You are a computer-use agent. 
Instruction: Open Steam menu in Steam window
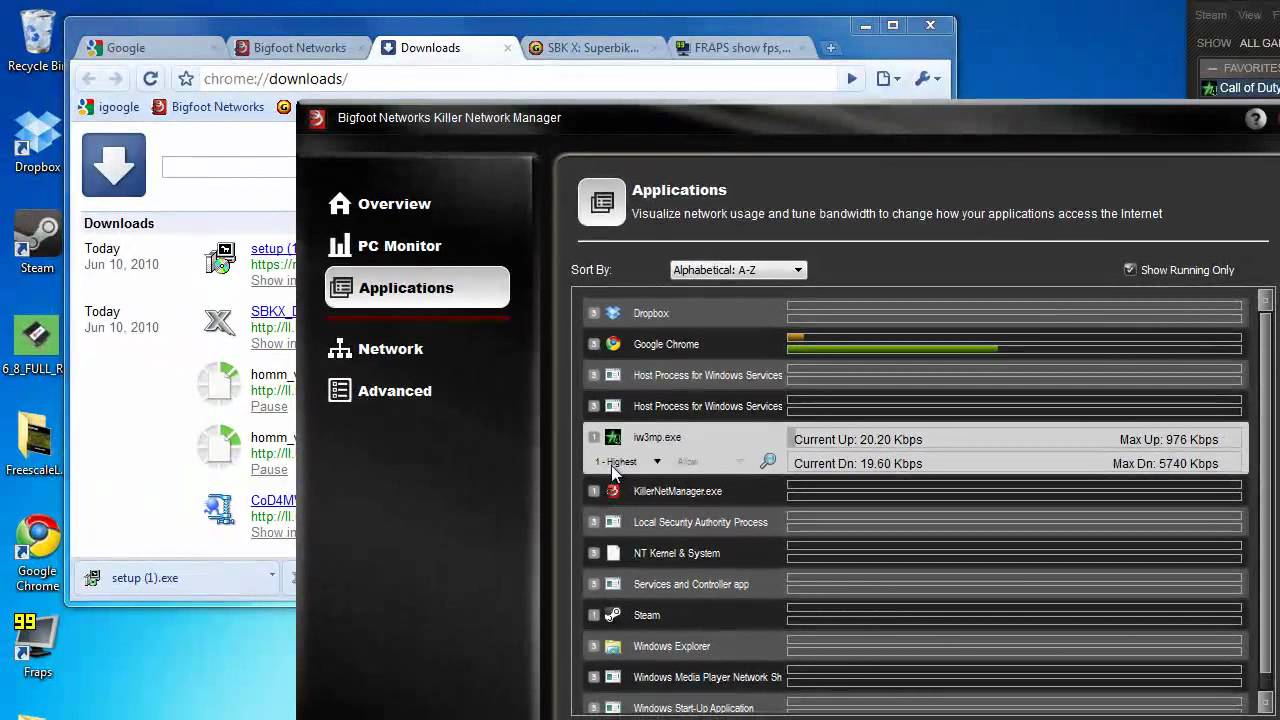1210,15
